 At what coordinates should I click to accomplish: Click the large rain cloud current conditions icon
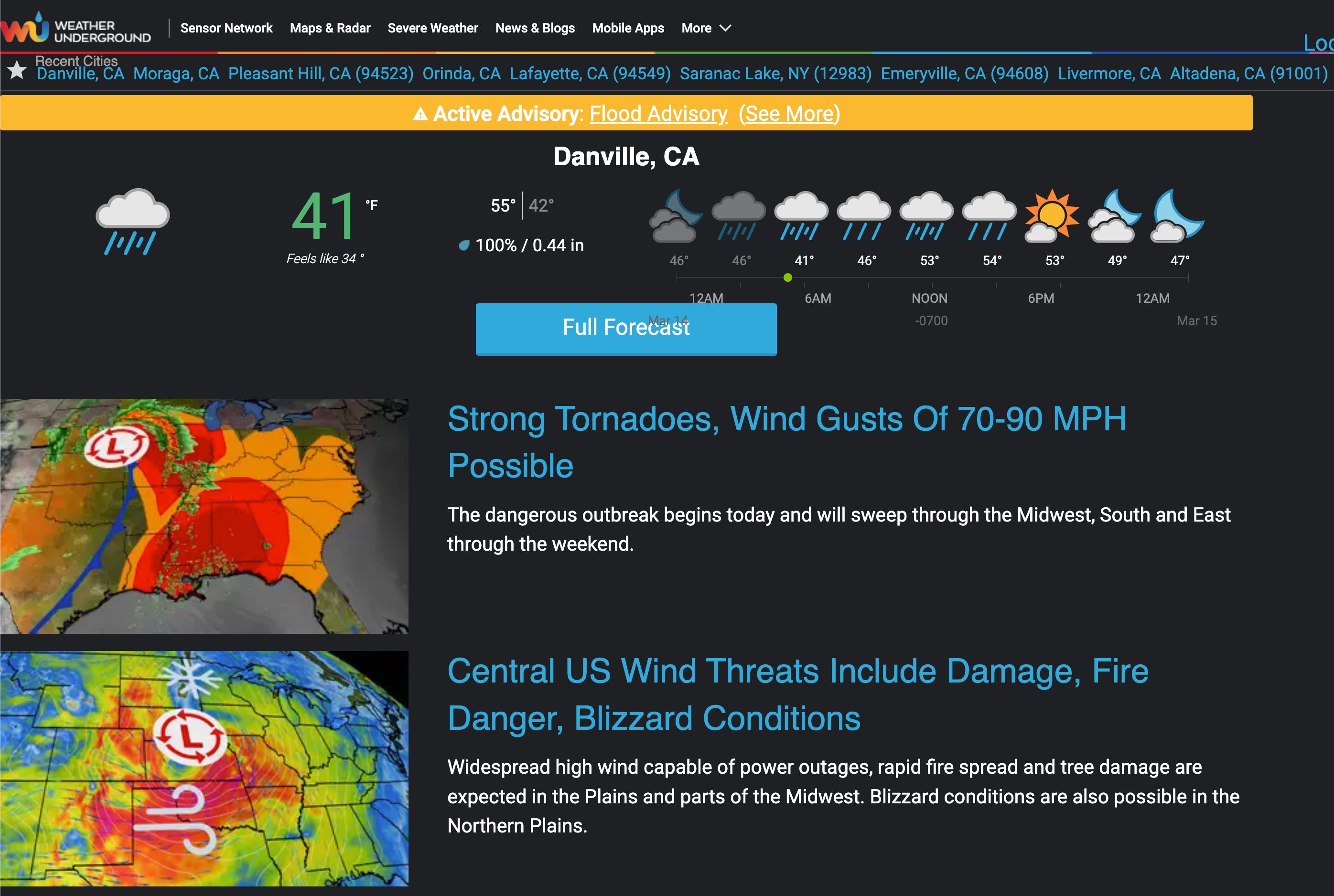point(132,221)
